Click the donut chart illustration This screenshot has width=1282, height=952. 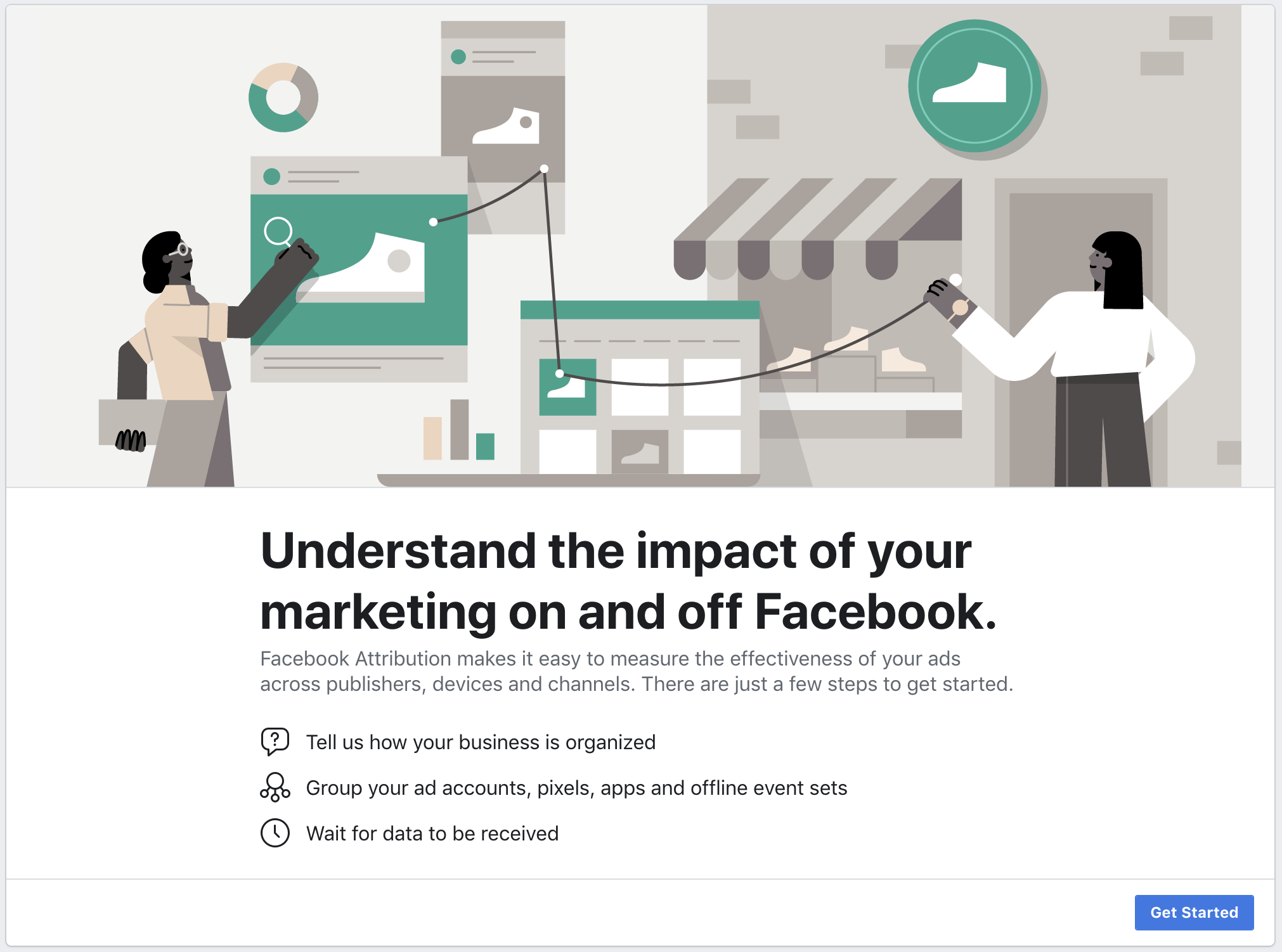pyautogui.click(x=283, y=98)
